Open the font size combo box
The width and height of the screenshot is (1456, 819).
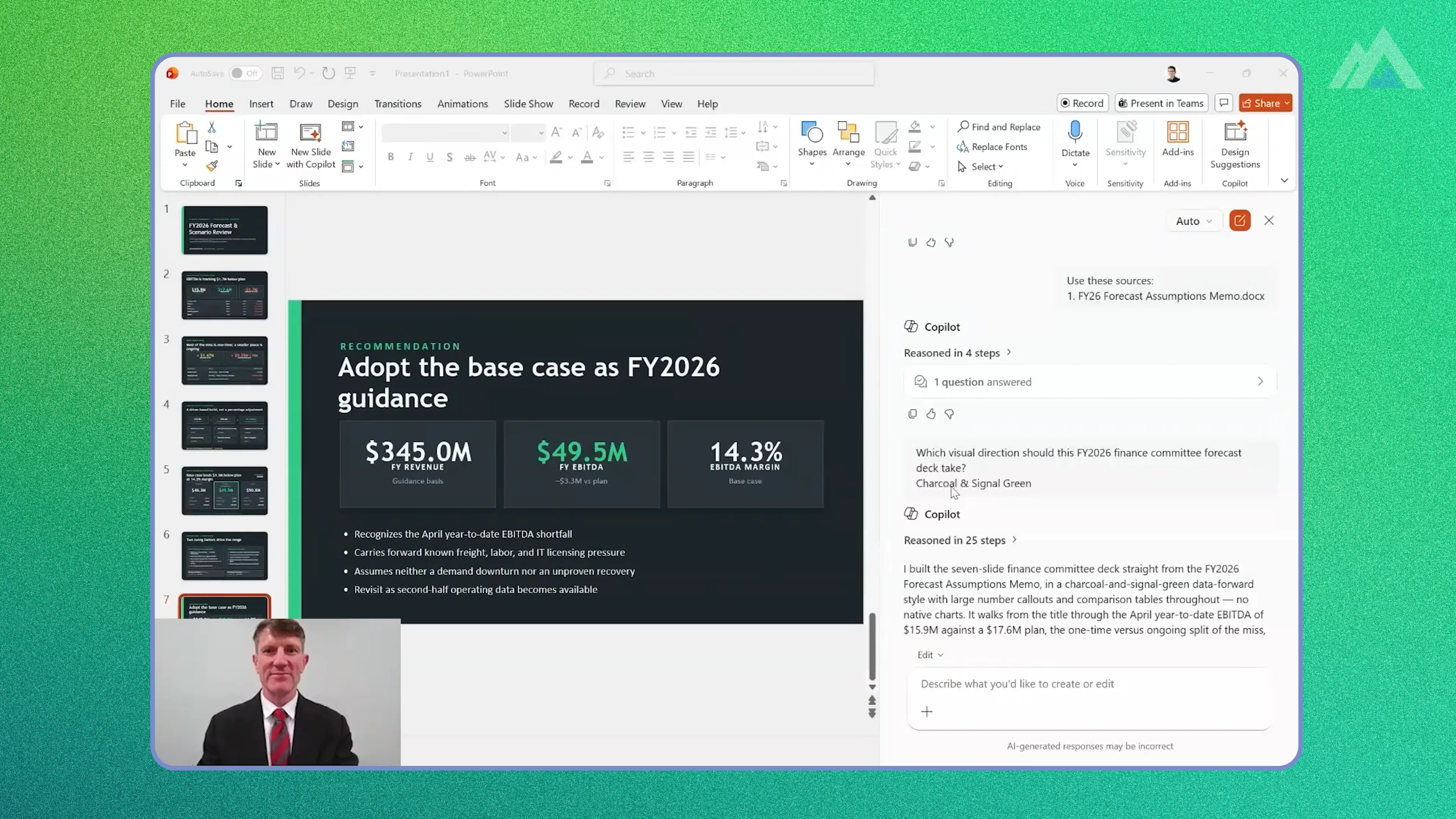[x=528, y=133]
